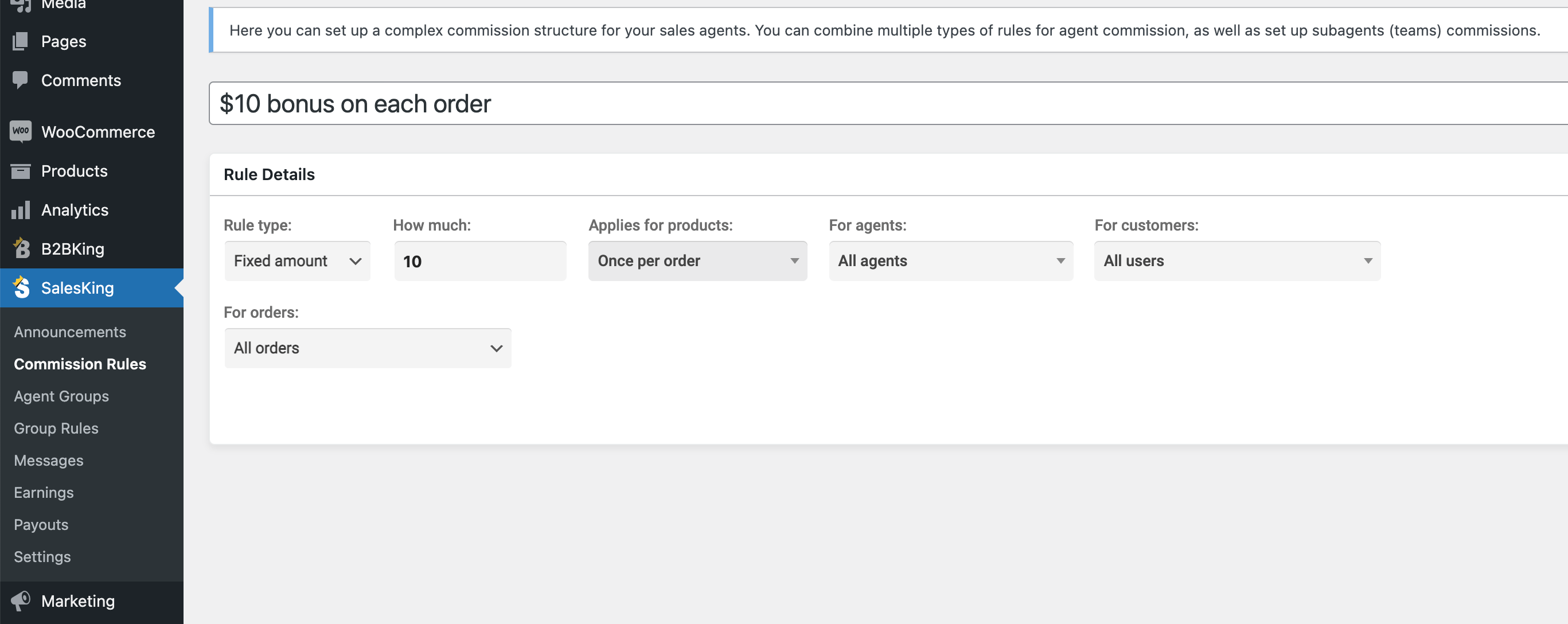This screenshot has width=1568, height=624.
Task: Click the How much amount field
Action: 480,260
